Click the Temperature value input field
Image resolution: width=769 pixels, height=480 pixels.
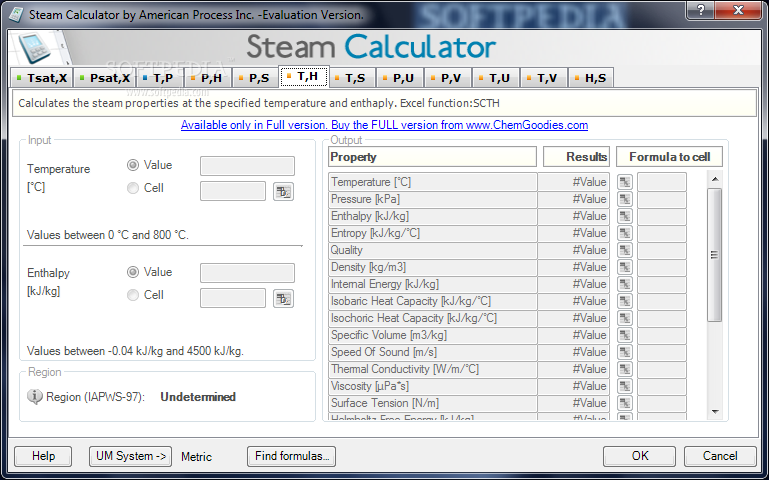[247, 166]
